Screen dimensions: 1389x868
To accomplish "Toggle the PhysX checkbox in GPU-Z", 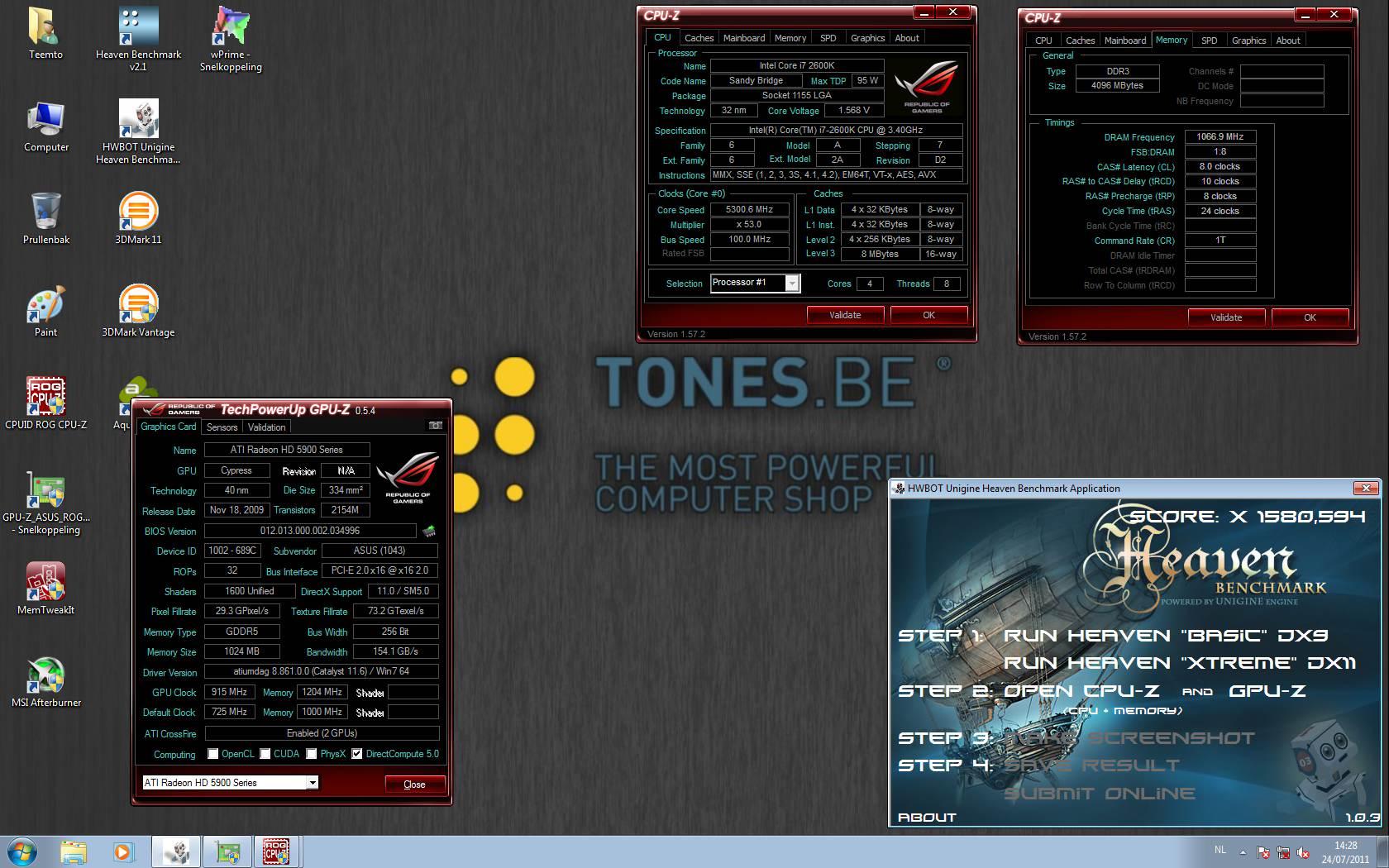I will [312, 754].
